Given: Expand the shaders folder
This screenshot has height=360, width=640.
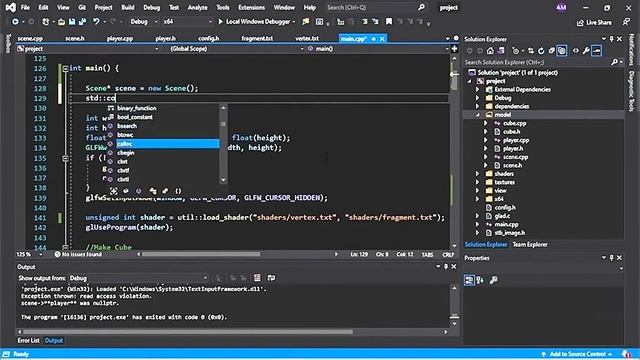Looking at the screenshot, I should (x=478, y=174).
